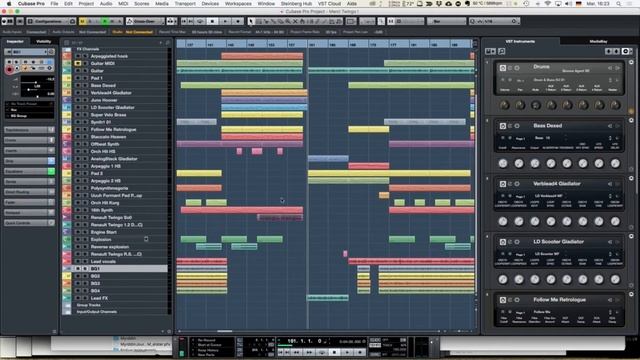Toggle Verblead4 Gladiator instrument power button
Screen dimensions: 640x360
pyautogui.click(x=503, y=184)
